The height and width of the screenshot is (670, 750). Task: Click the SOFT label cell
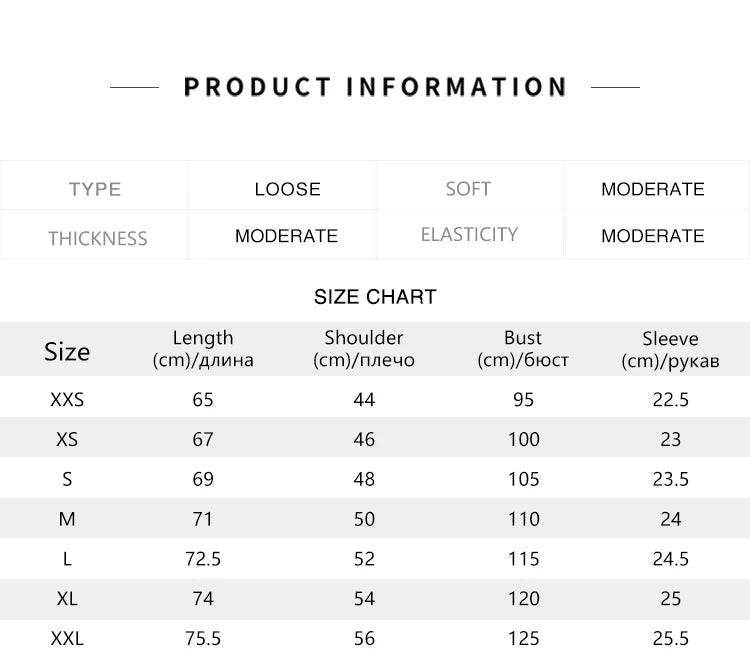468,189
